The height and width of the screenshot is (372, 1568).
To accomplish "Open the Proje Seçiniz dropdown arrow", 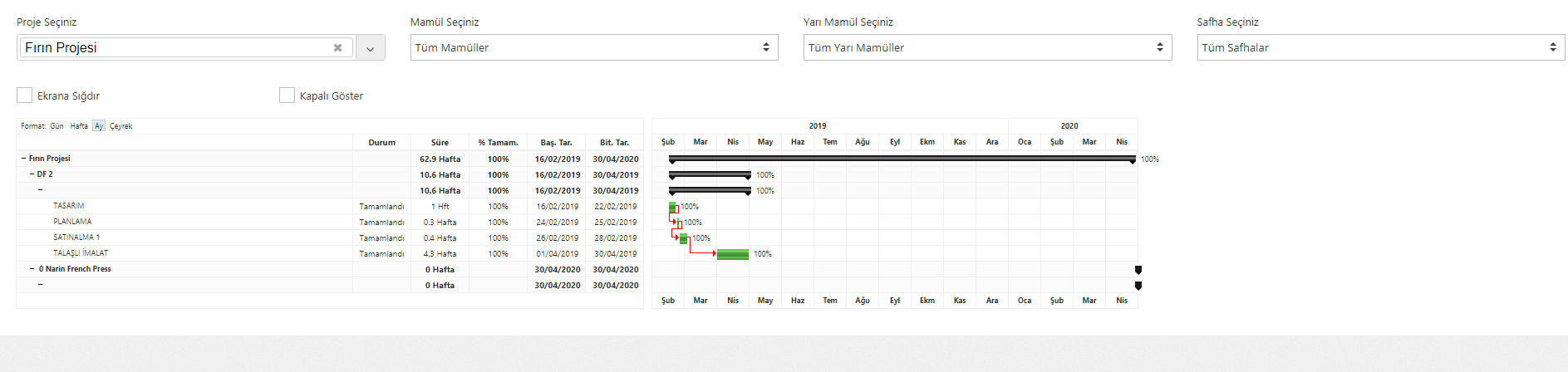I will pyautogui.click(x=370, y=48).
